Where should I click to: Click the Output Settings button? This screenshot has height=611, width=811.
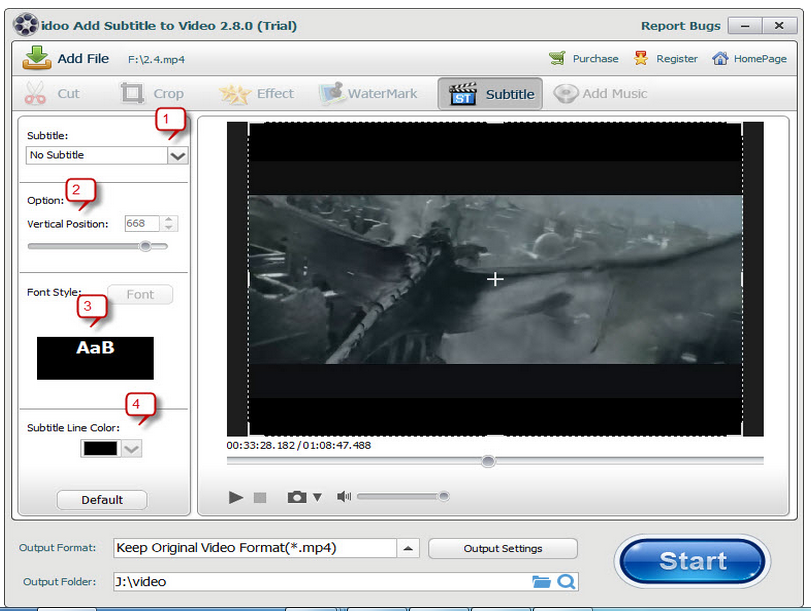coord(503,548)
